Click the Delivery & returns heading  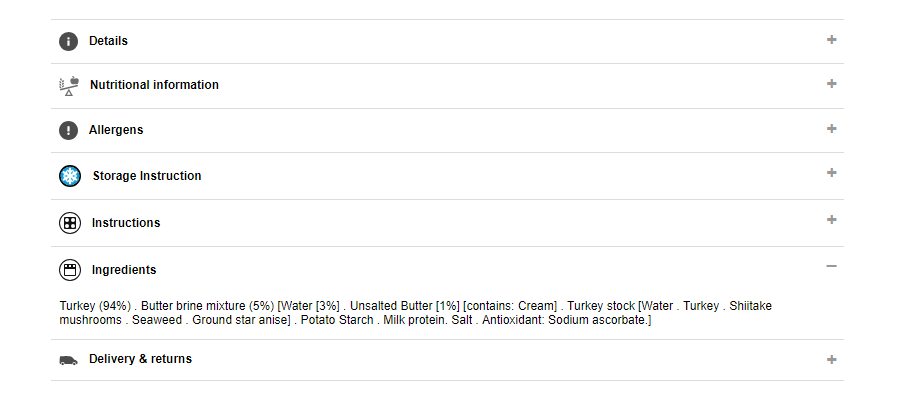140,359
